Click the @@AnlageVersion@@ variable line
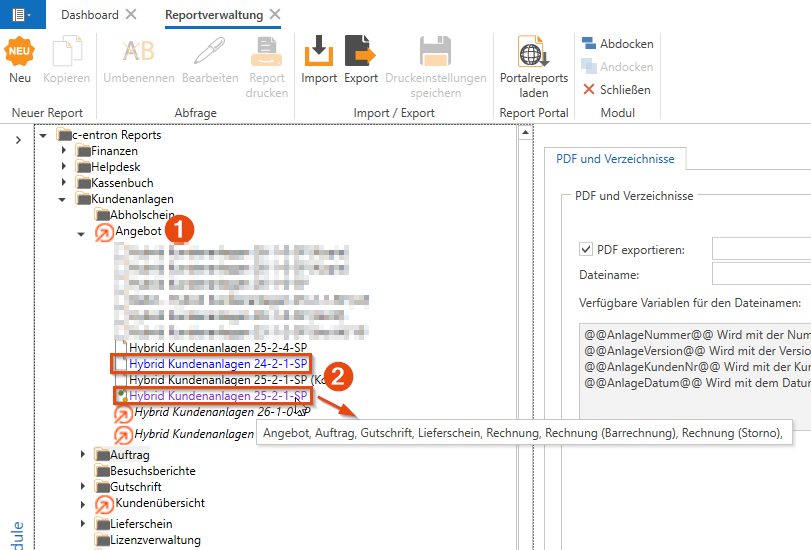The height and width of the screenshot is (550, 811). 697,351
